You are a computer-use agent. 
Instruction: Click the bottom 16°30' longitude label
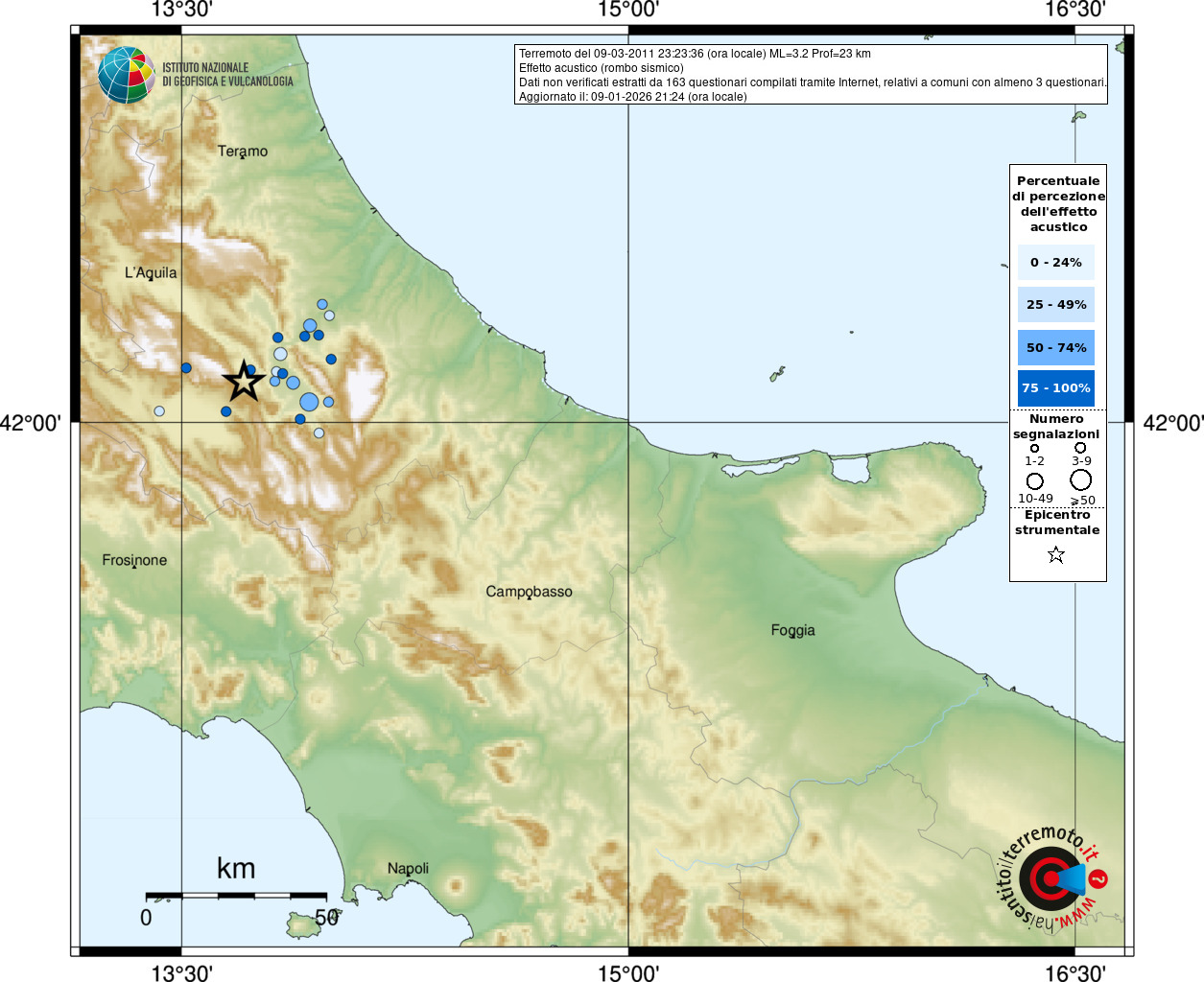[1074, 973]
